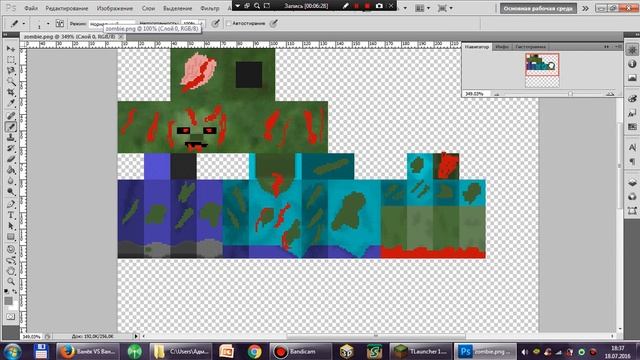Reset default foreground and background colors
The height and width of the screenshot is (360, 640).
pos(6,291)
